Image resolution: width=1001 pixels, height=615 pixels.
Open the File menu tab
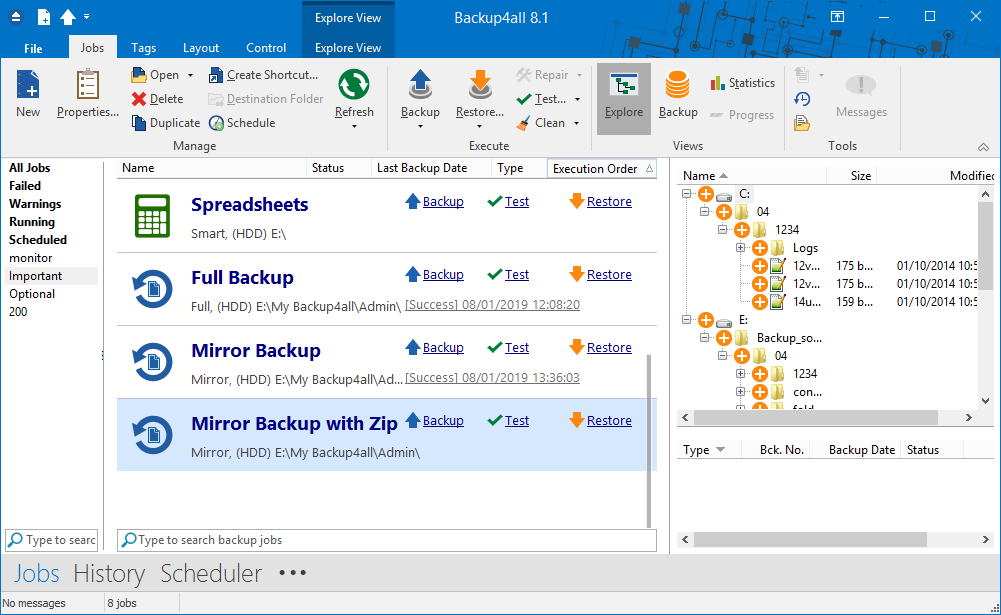[x=33, y=48]
